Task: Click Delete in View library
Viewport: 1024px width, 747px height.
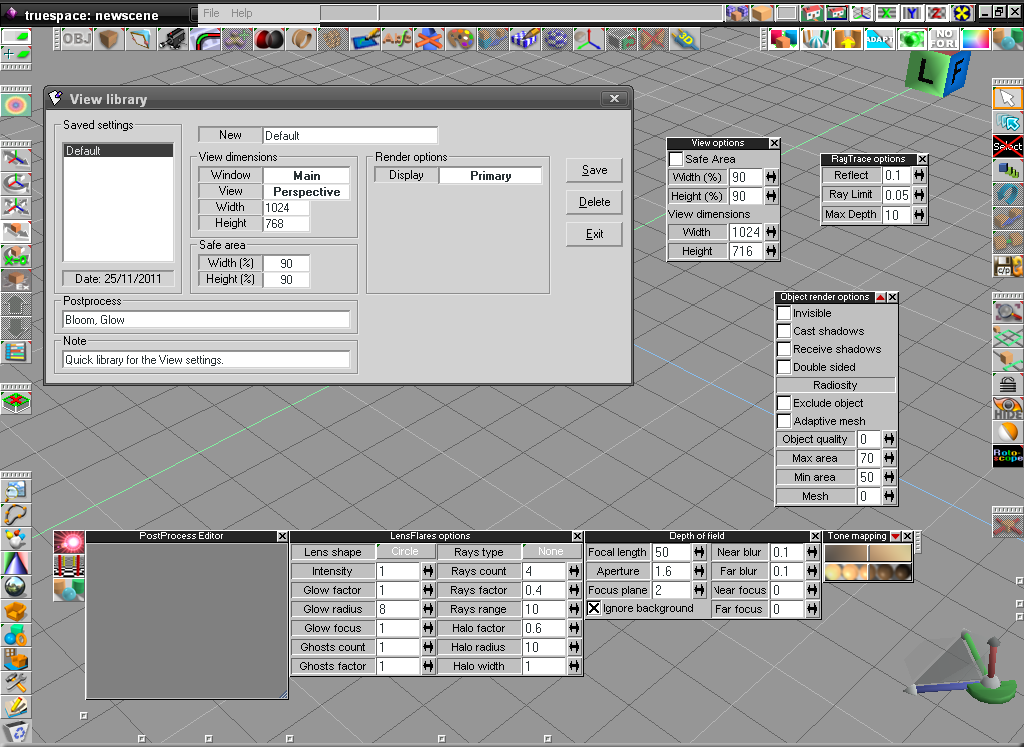Action: point(594,202)
